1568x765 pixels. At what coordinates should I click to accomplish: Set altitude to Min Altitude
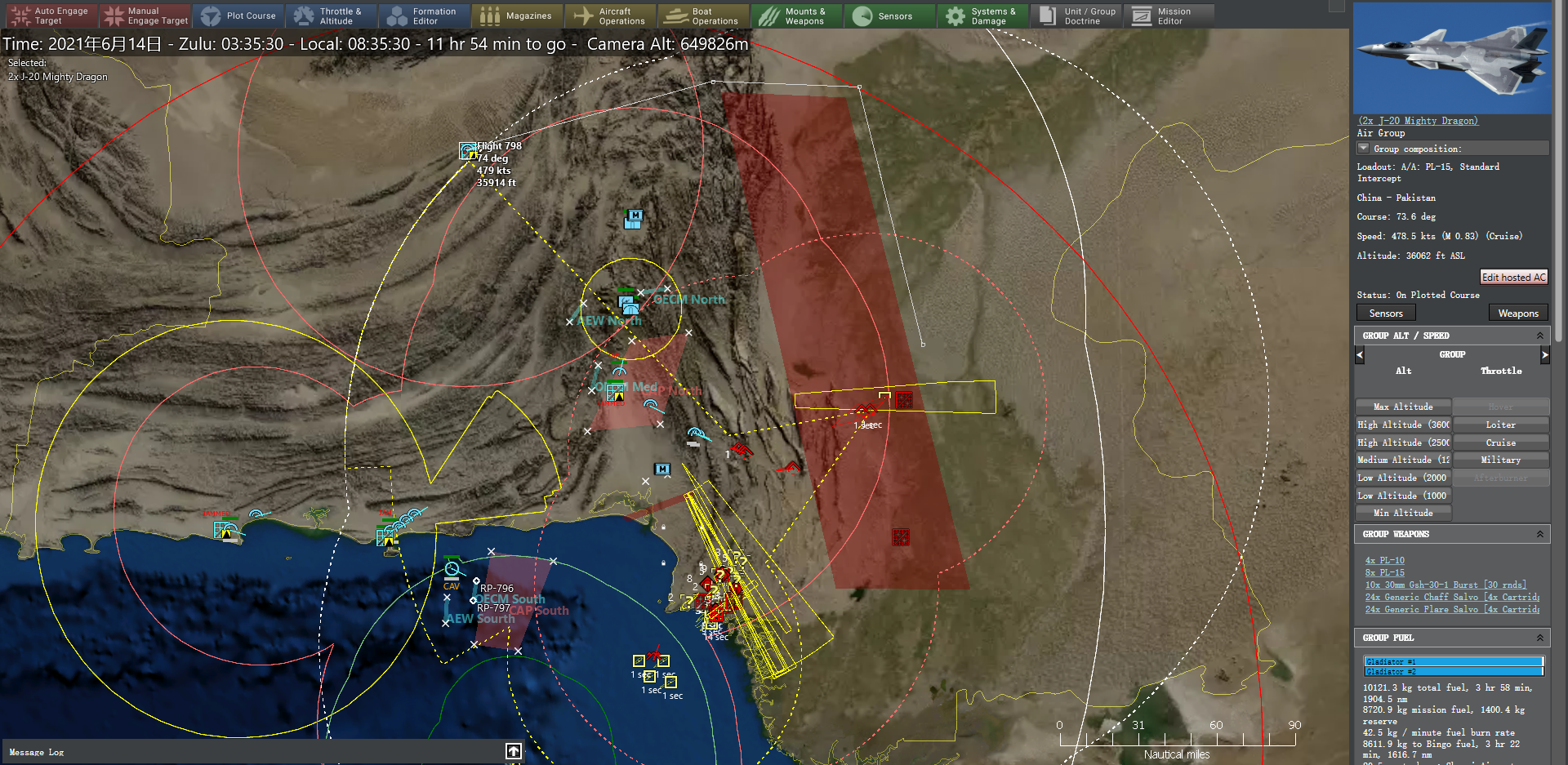point(1403,513)
